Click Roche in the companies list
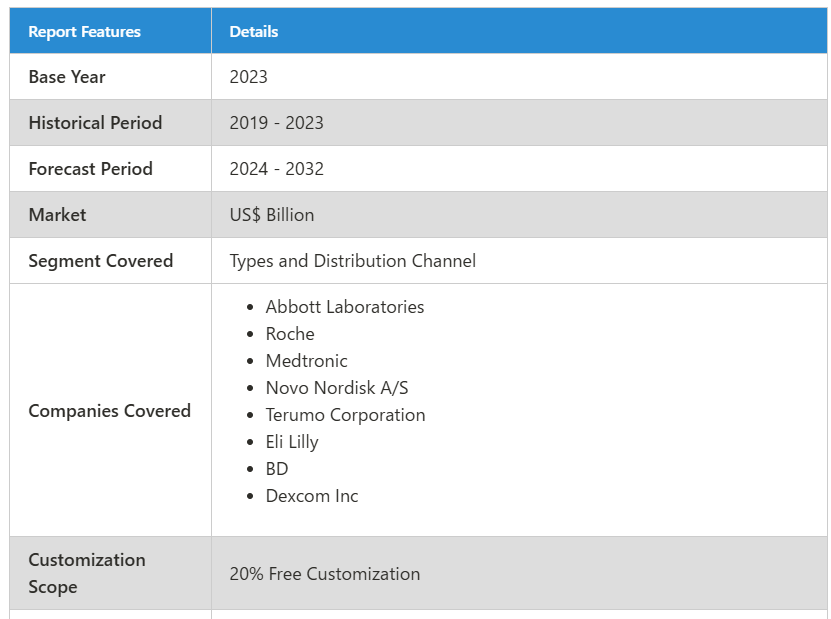831x619 pixels. (290, 334)
